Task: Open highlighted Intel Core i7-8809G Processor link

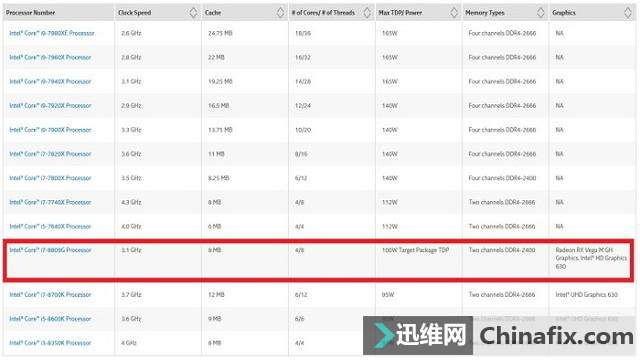Action: (50, 250)
